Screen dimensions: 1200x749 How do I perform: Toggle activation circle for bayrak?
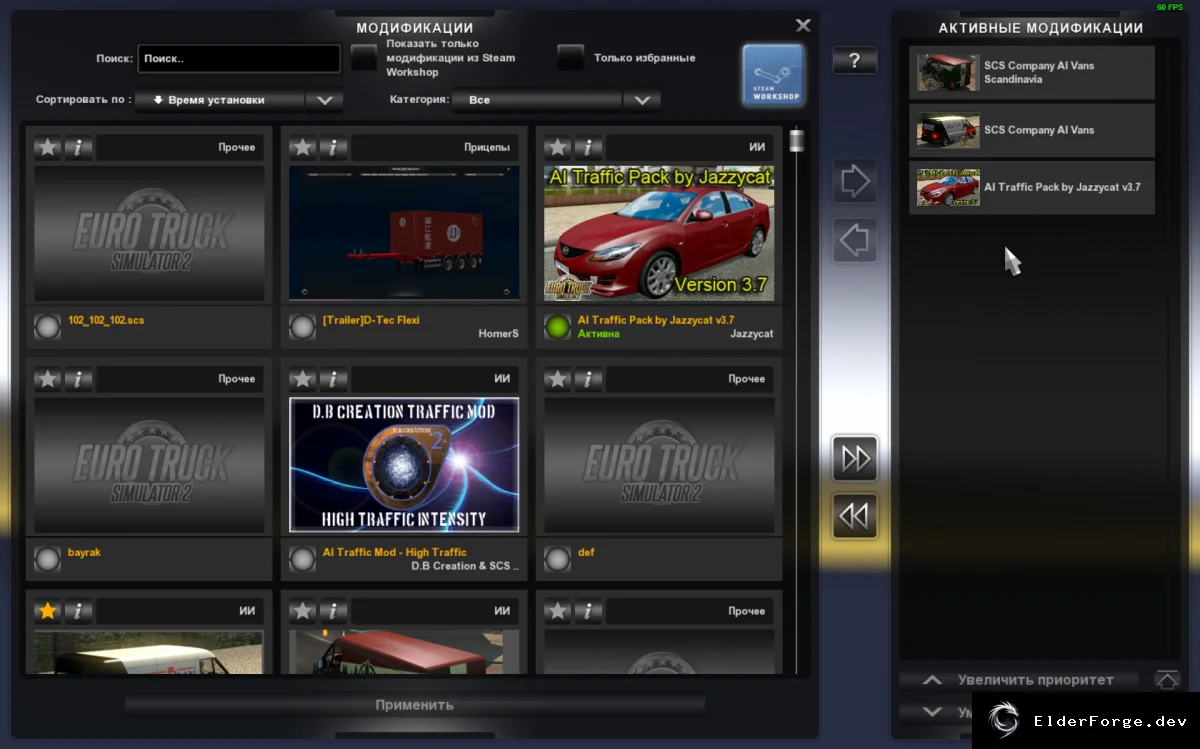(x=47, y=559)
